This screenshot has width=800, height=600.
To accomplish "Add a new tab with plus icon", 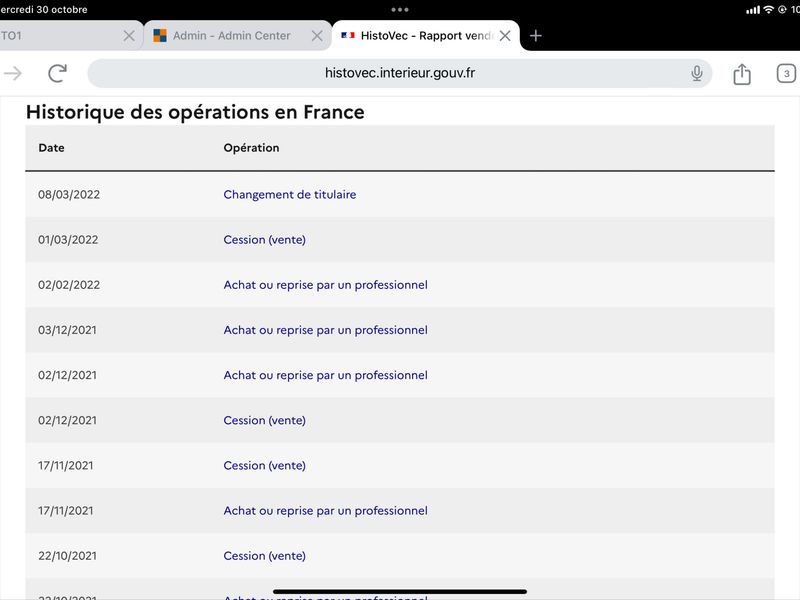I will (535, 36).
